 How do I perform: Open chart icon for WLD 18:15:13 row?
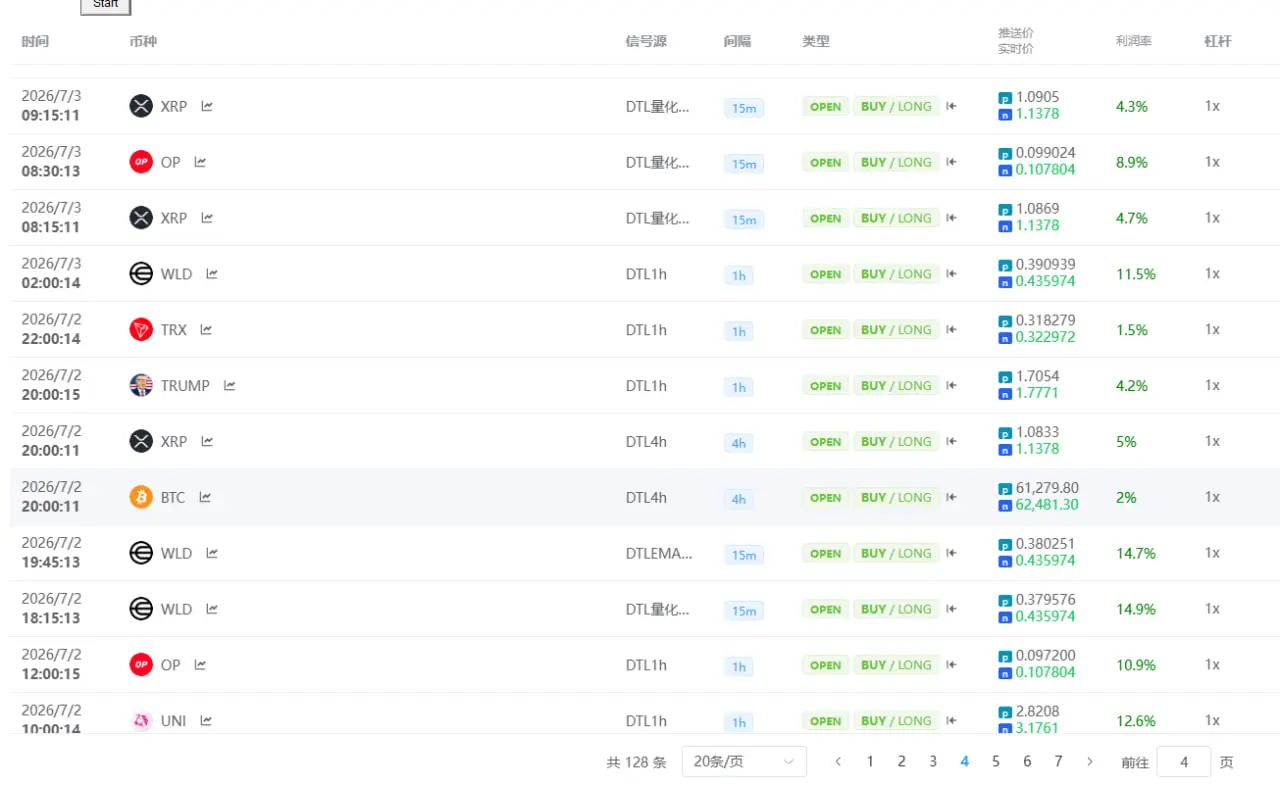[212, 609]
